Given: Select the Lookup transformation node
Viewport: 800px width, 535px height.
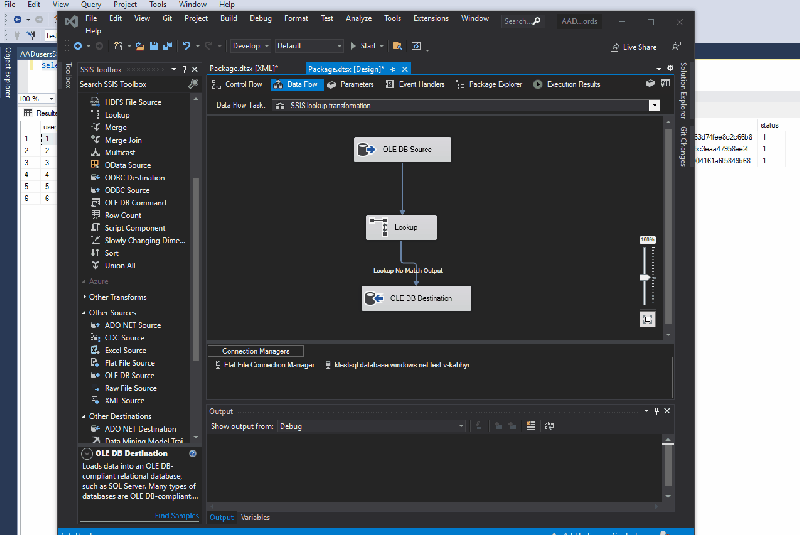Looking at the screenshot, I should (x=401, y=227).
